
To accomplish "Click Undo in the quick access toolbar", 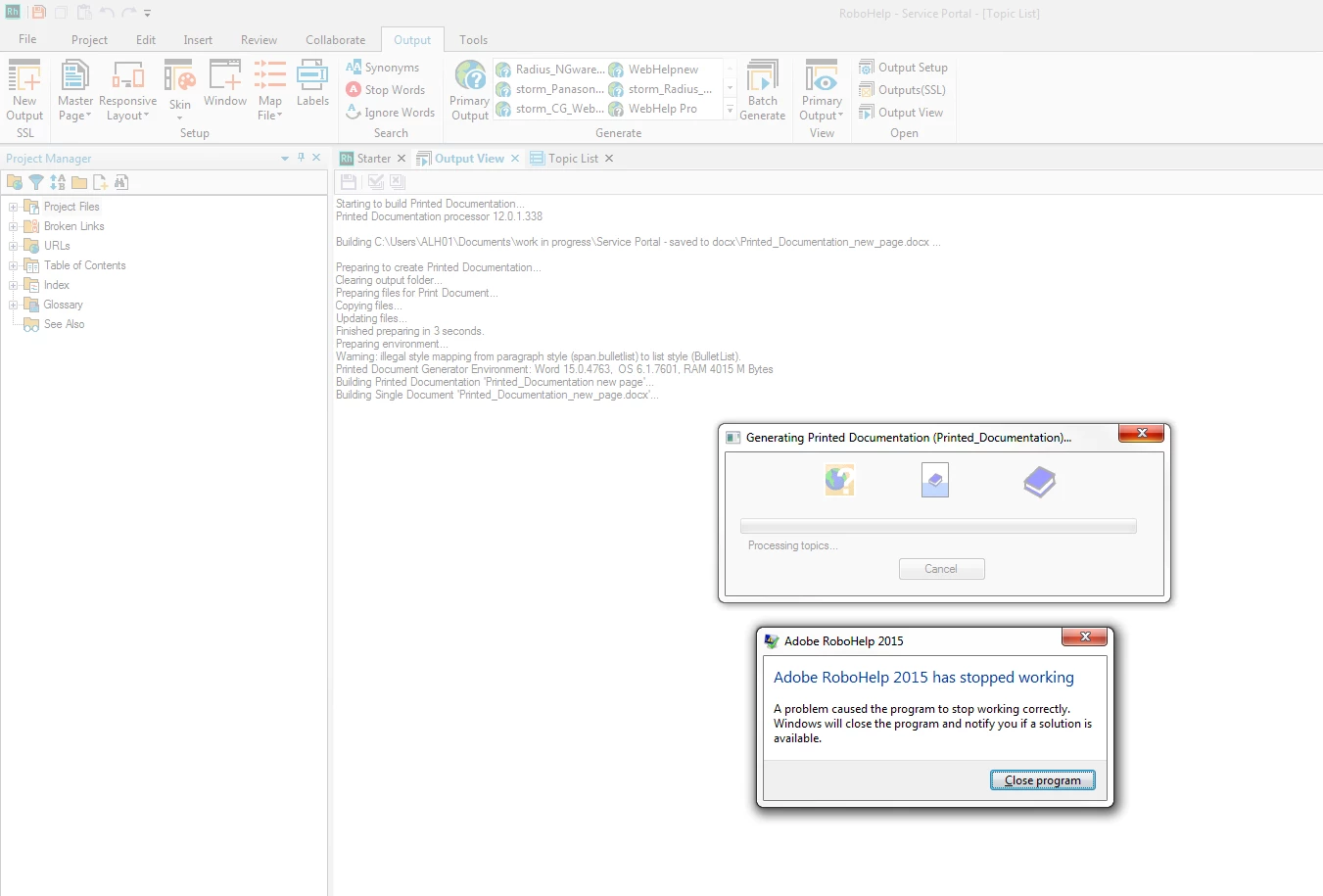I will 107,13.
